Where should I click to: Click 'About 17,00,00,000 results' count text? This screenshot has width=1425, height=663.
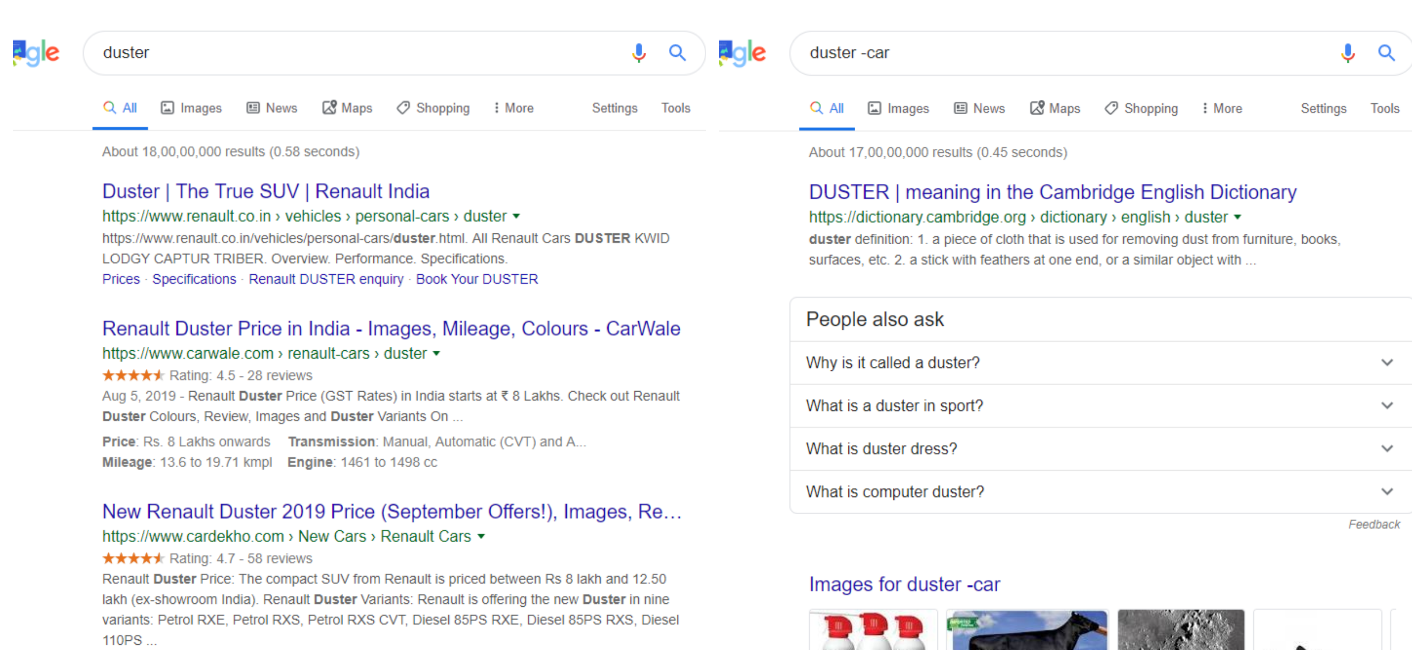click(938, 153)
